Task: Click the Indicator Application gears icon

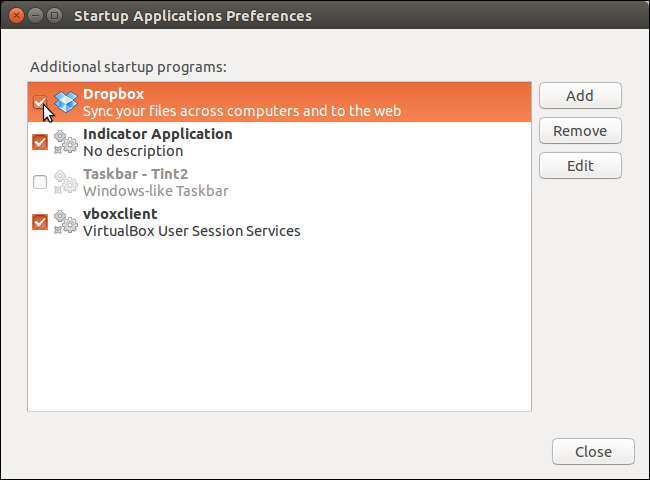Action: click(x=65, y=142)
